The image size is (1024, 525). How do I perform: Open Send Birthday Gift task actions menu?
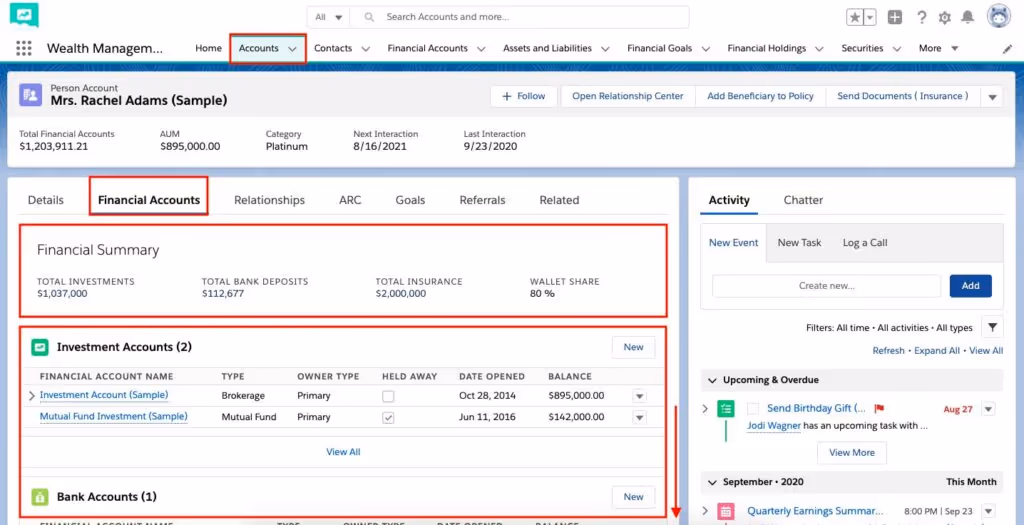989,409
